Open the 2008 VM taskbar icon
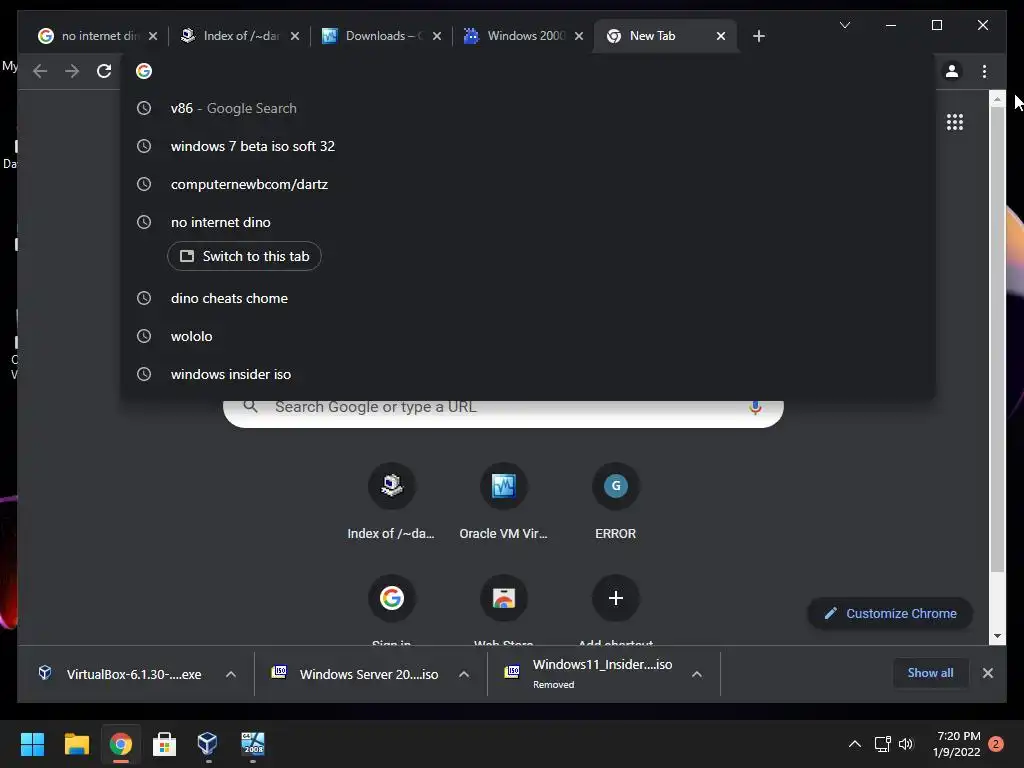 (x=253, y=744)
